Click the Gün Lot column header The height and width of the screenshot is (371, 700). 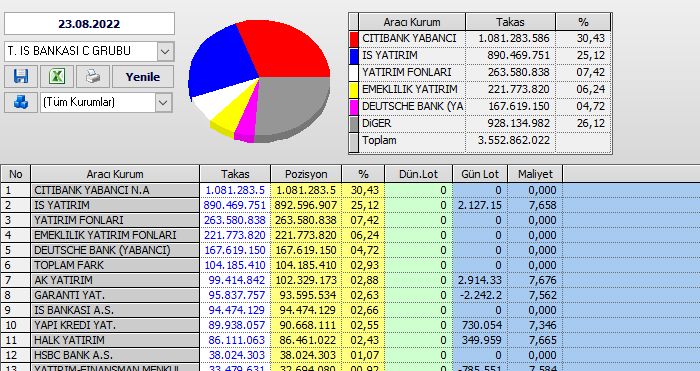(x=480, y=174)
